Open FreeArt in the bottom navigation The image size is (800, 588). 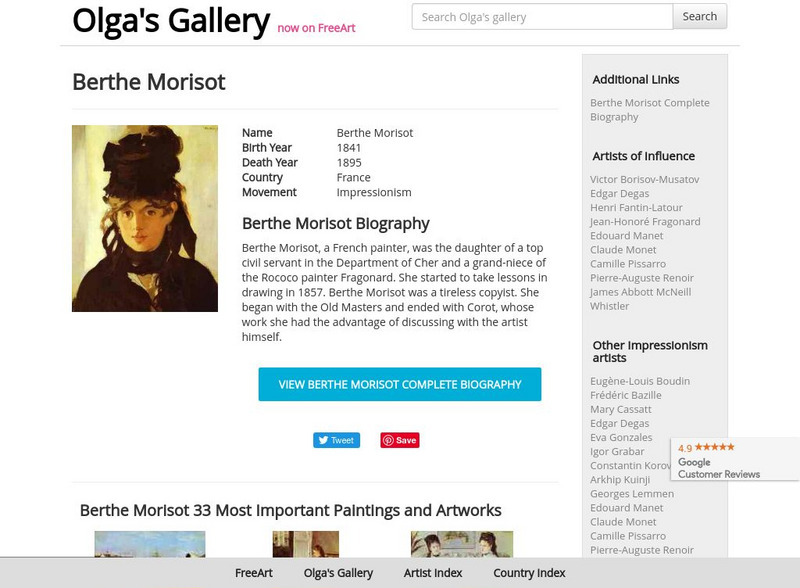point(254,573)
